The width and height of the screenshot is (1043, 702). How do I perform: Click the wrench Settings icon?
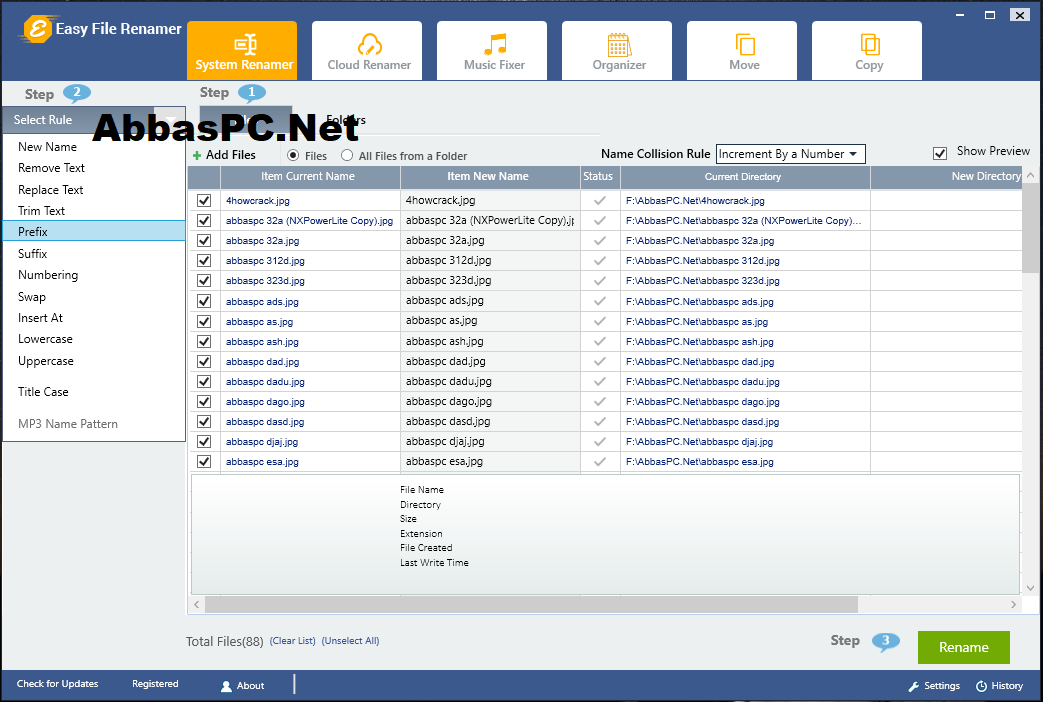pyautogui.click(x=914, y=686)
